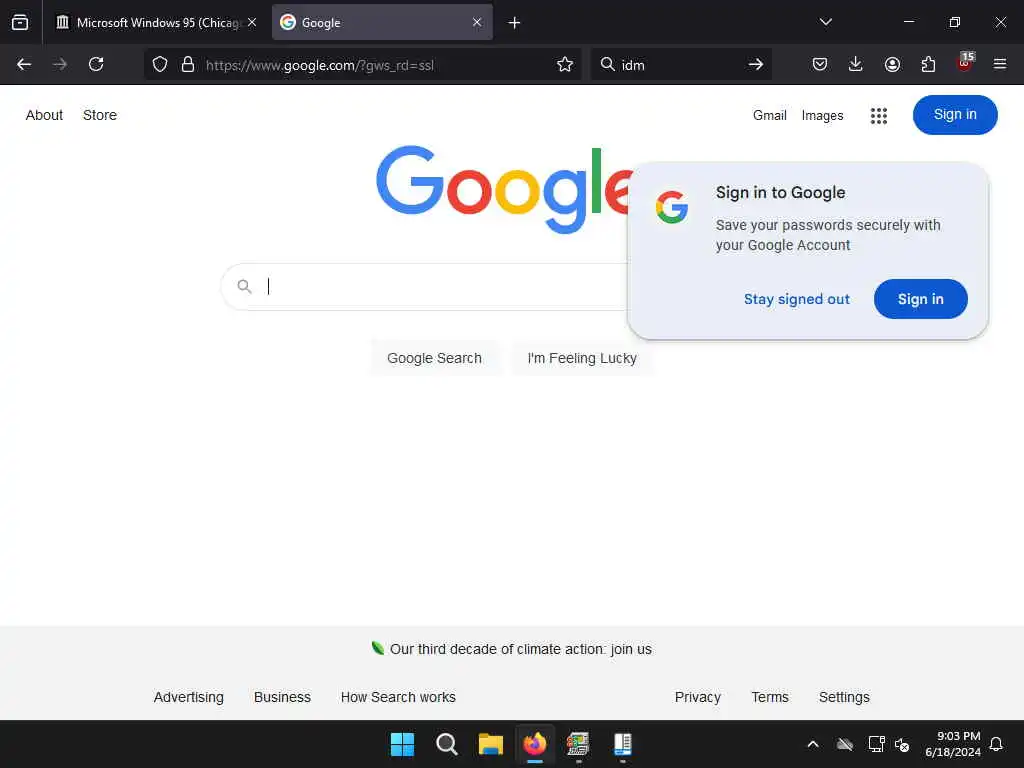Screen dimensions: 1024x768
Task: Open the Google apps grid
Action: click(x=879, y=116)
